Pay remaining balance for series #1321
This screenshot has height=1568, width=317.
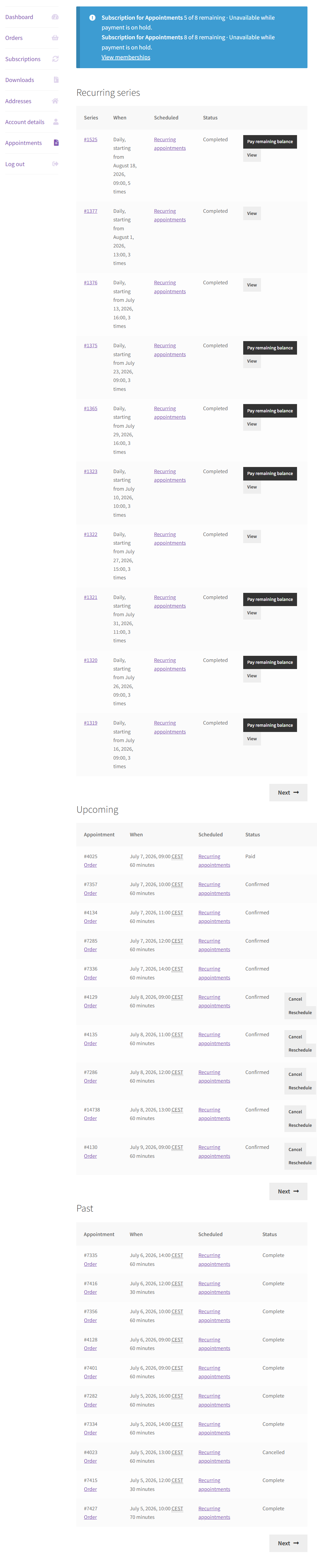(270, 599)
